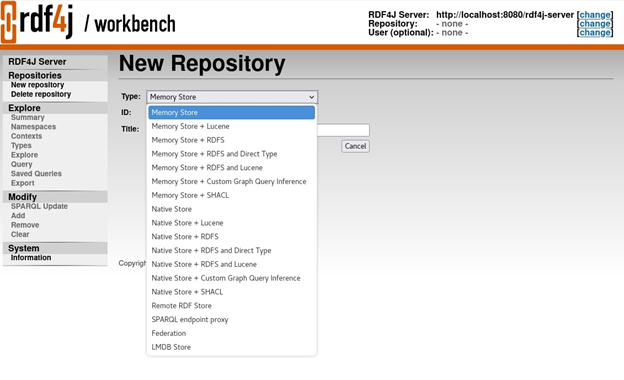
Task: Open Types in sidebar
Action: coord(21,146)
